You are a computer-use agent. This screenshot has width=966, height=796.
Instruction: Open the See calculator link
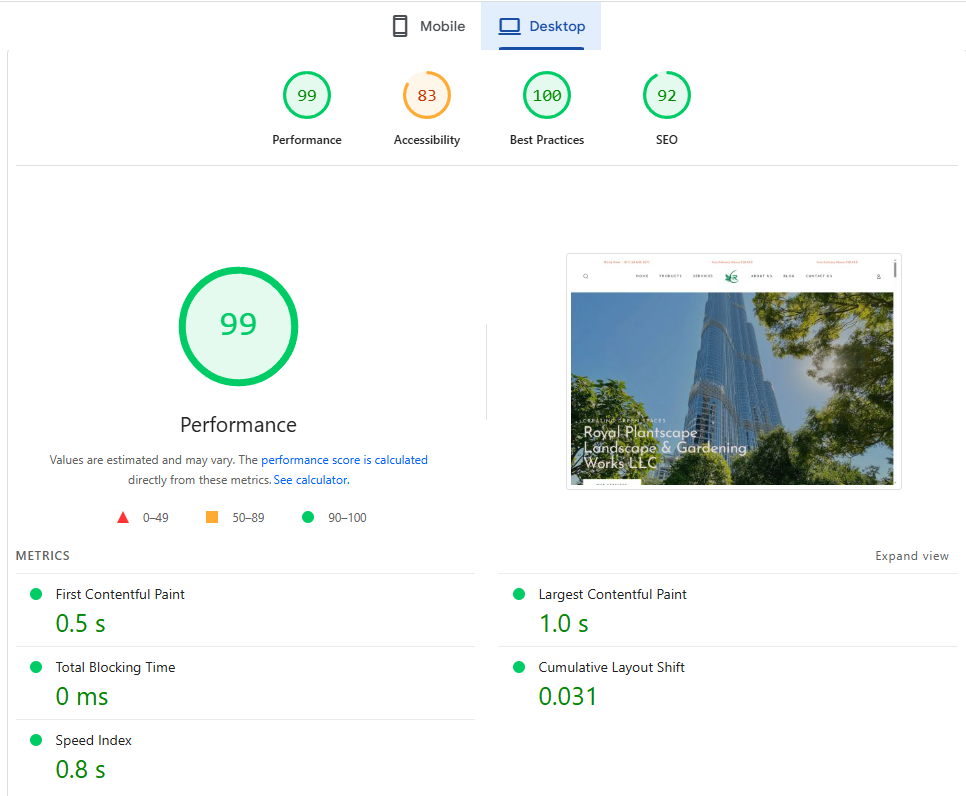coord(310,480)
